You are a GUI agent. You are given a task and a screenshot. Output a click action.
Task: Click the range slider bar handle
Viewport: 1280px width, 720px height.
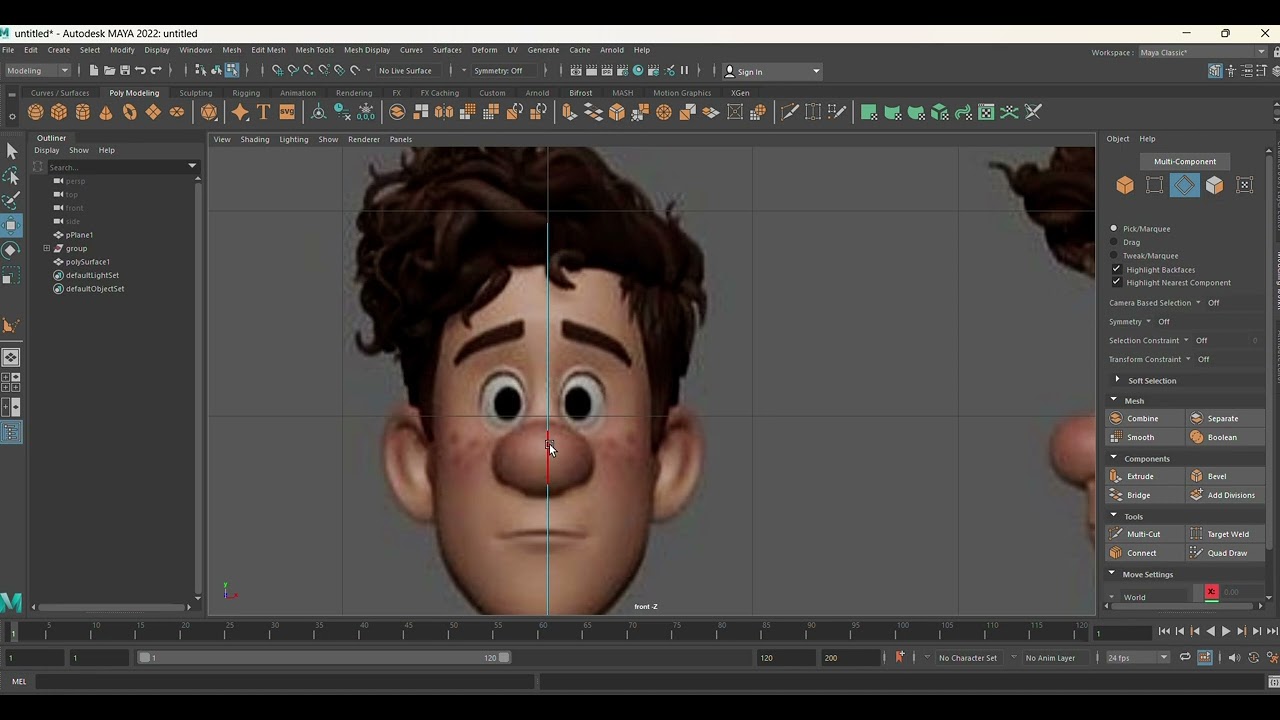pos(324,657)
